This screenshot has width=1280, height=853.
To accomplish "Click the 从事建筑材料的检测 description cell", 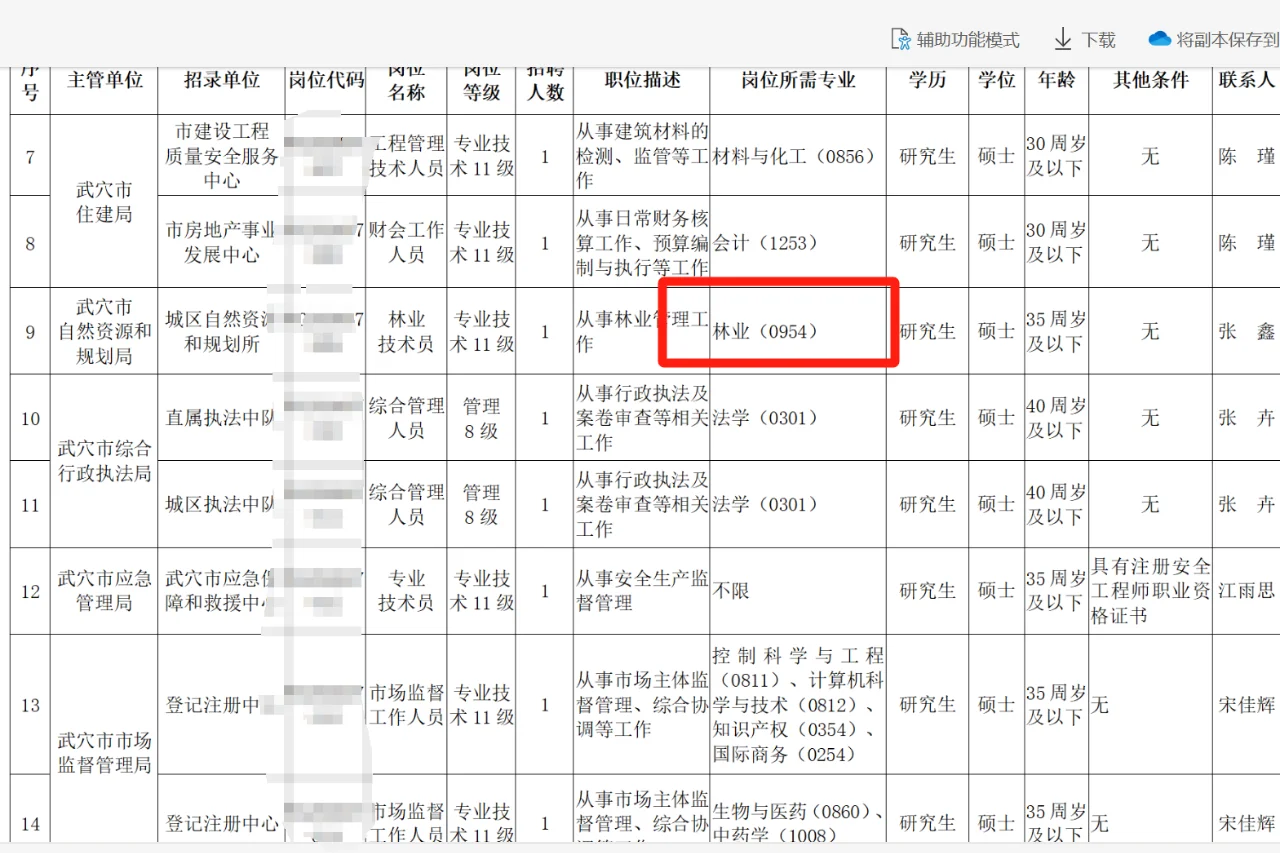I will 641,156.
